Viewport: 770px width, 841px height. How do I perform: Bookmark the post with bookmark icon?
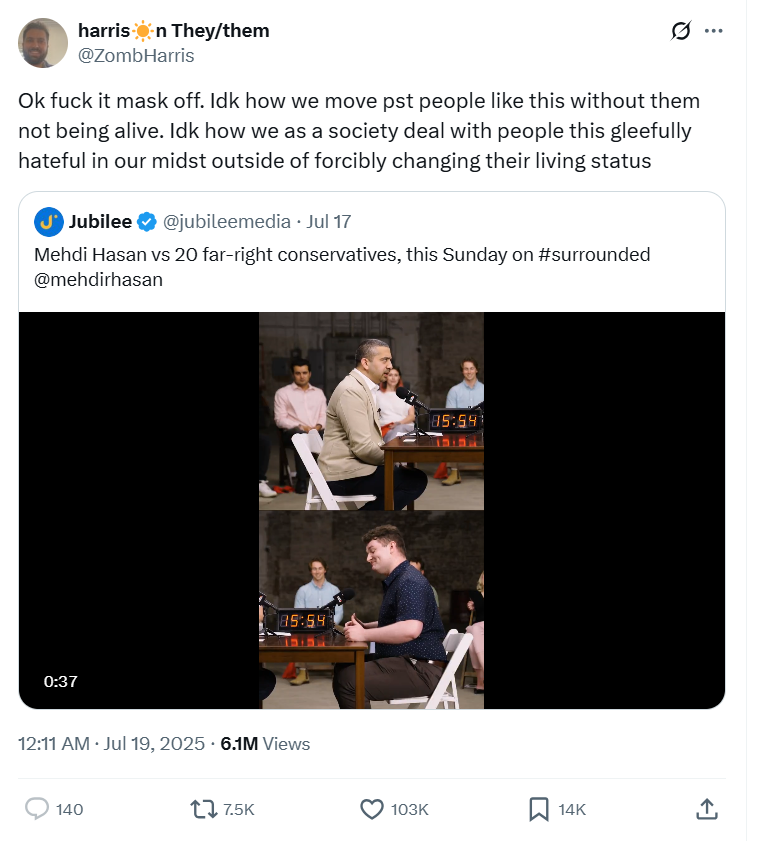click(539, 809)
